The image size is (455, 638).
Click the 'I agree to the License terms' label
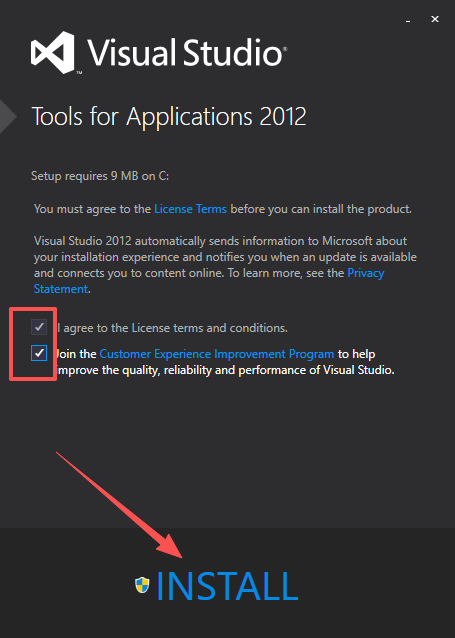click(171, 328)
